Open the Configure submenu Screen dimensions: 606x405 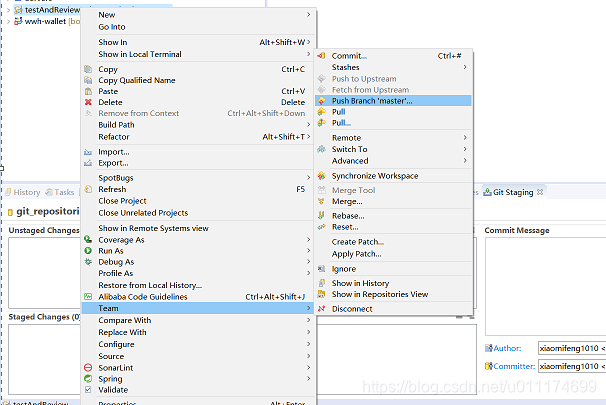pos(199,344)
